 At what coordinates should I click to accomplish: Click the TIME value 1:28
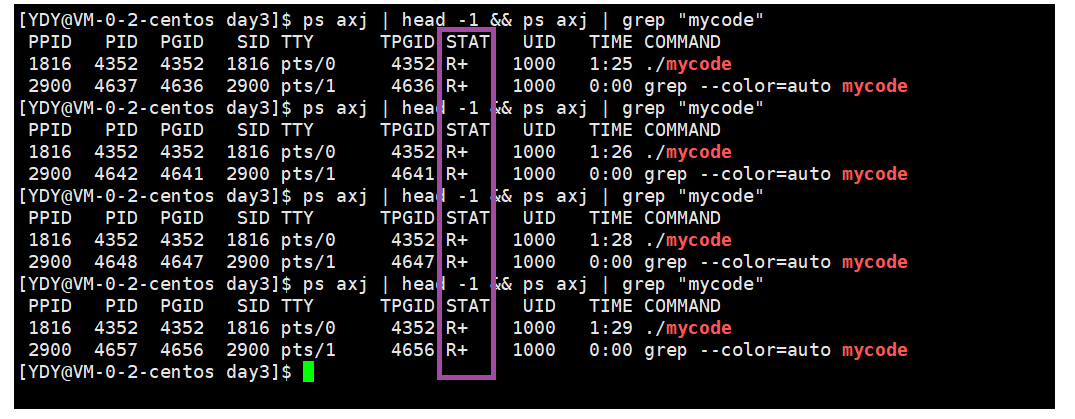[610, 240]
